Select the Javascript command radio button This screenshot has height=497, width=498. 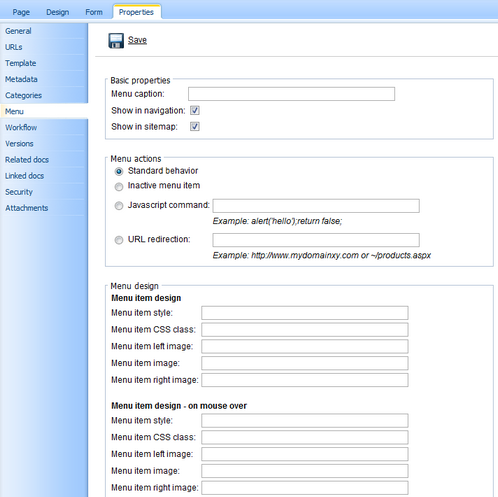point(119,206)
